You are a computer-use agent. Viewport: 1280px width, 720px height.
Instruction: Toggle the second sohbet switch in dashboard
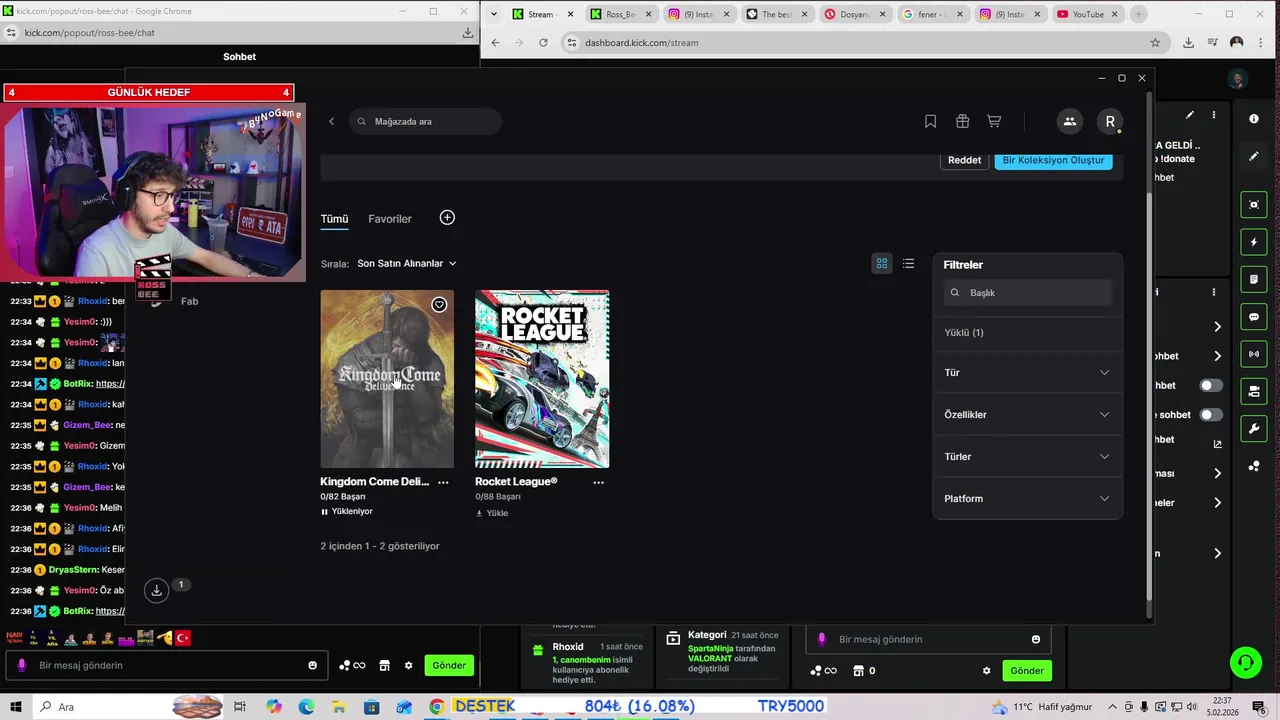click(1211, 414)
